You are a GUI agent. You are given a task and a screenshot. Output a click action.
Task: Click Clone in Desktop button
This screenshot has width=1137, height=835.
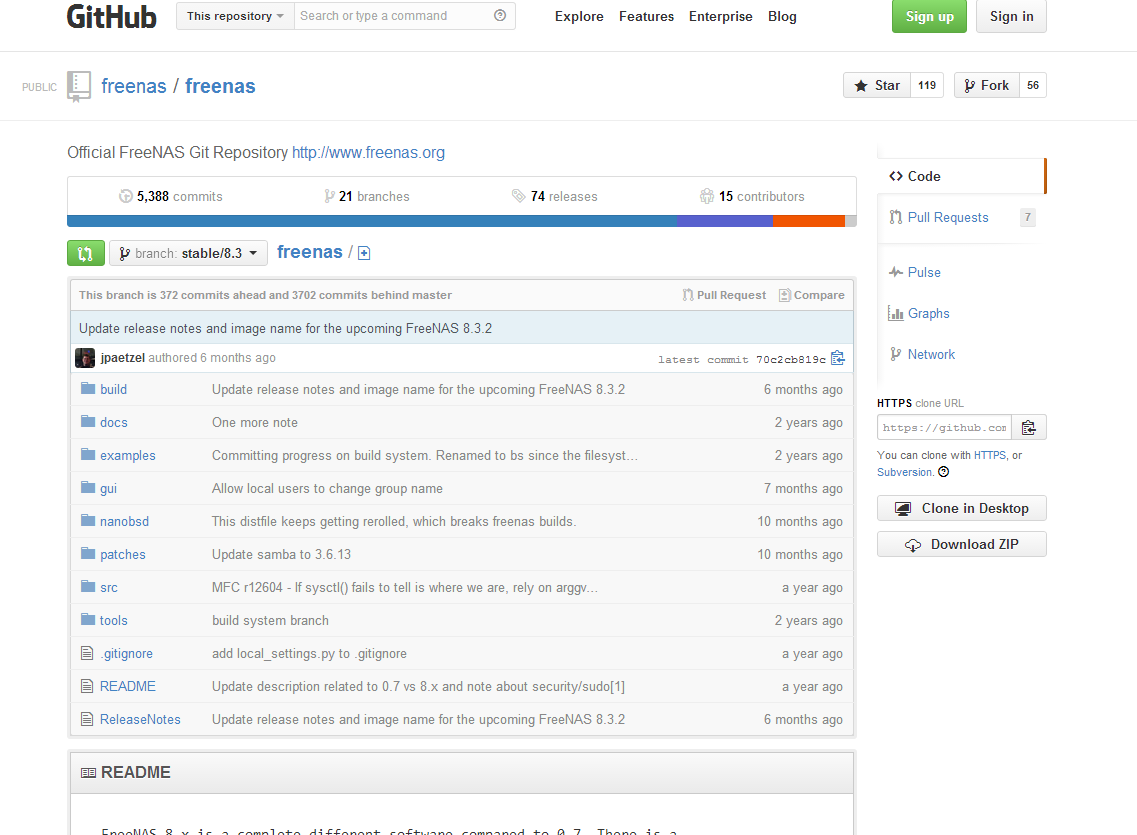tap(962, 508)
